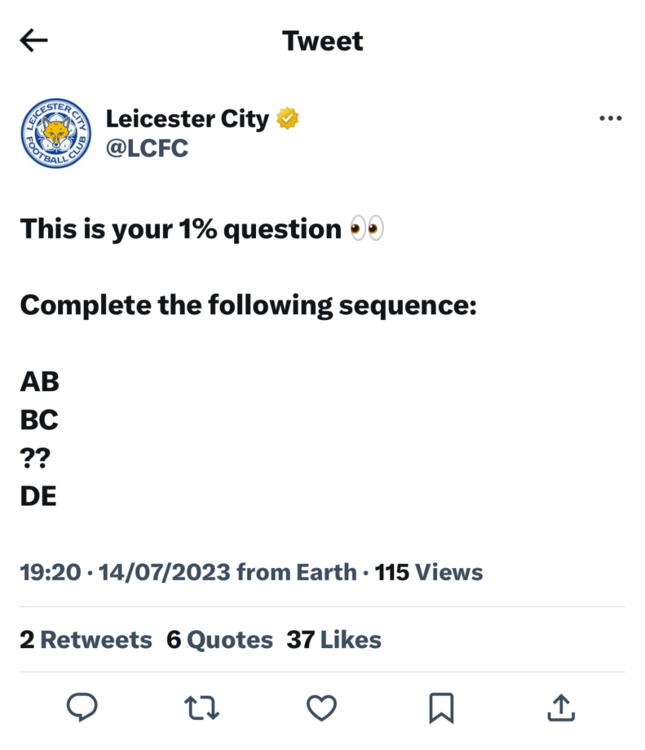This screenshot has height=750, width=645.
Task: View the 6 Quotes list
Action: [x=220, y=640]
